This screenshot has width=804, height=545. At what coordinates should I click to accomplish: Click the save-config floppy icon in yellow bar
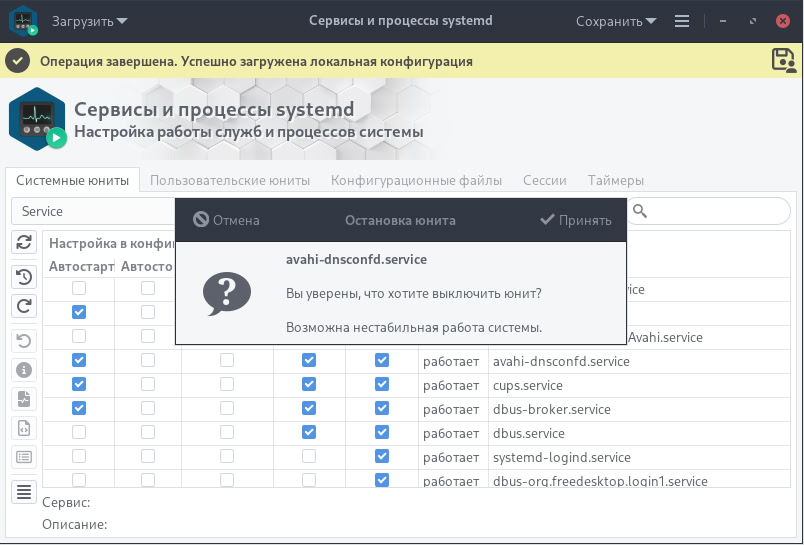click(x=783, y=60)
